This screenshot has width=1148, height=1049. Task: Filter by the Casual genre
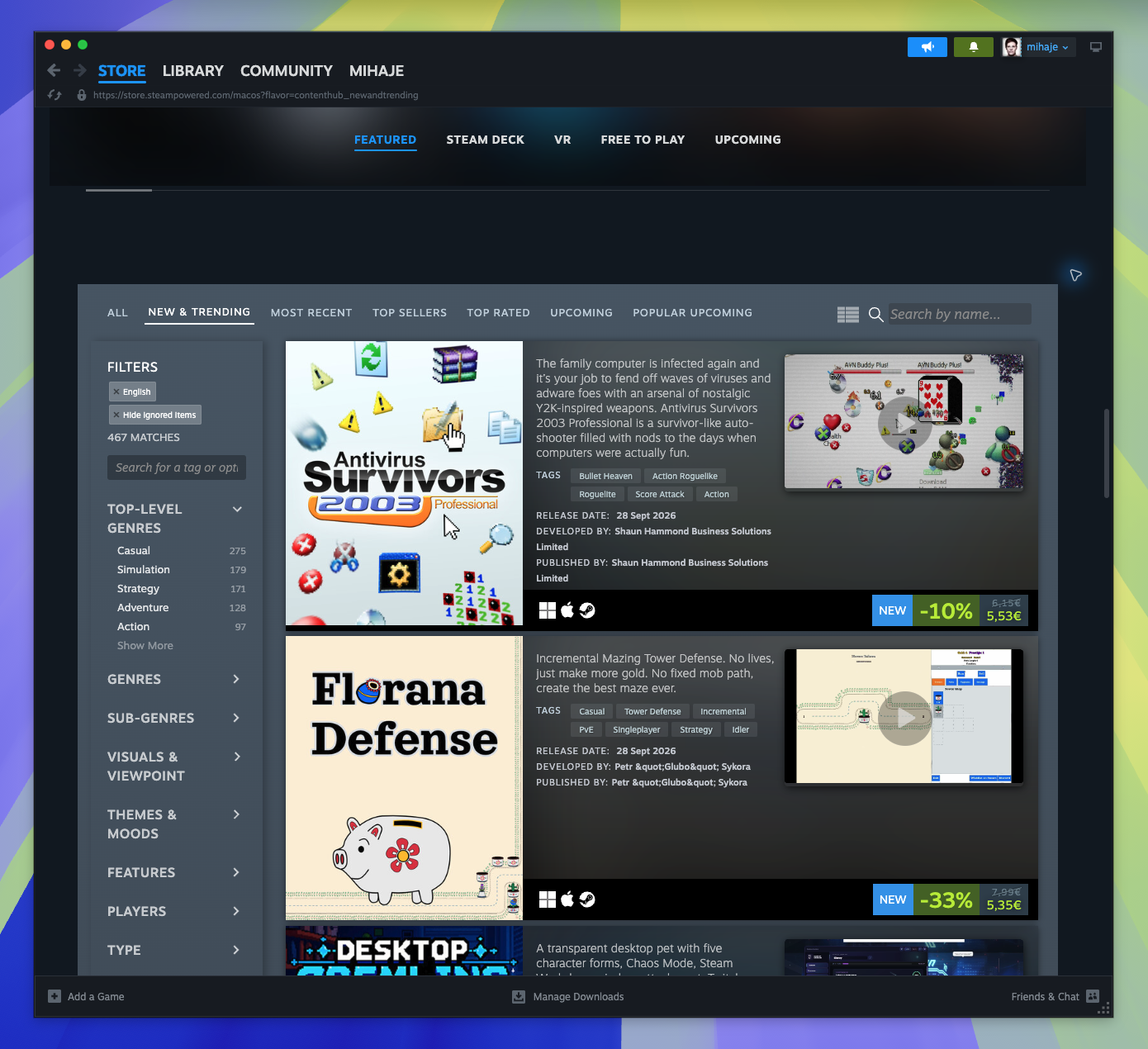click(x=134, y=551)
